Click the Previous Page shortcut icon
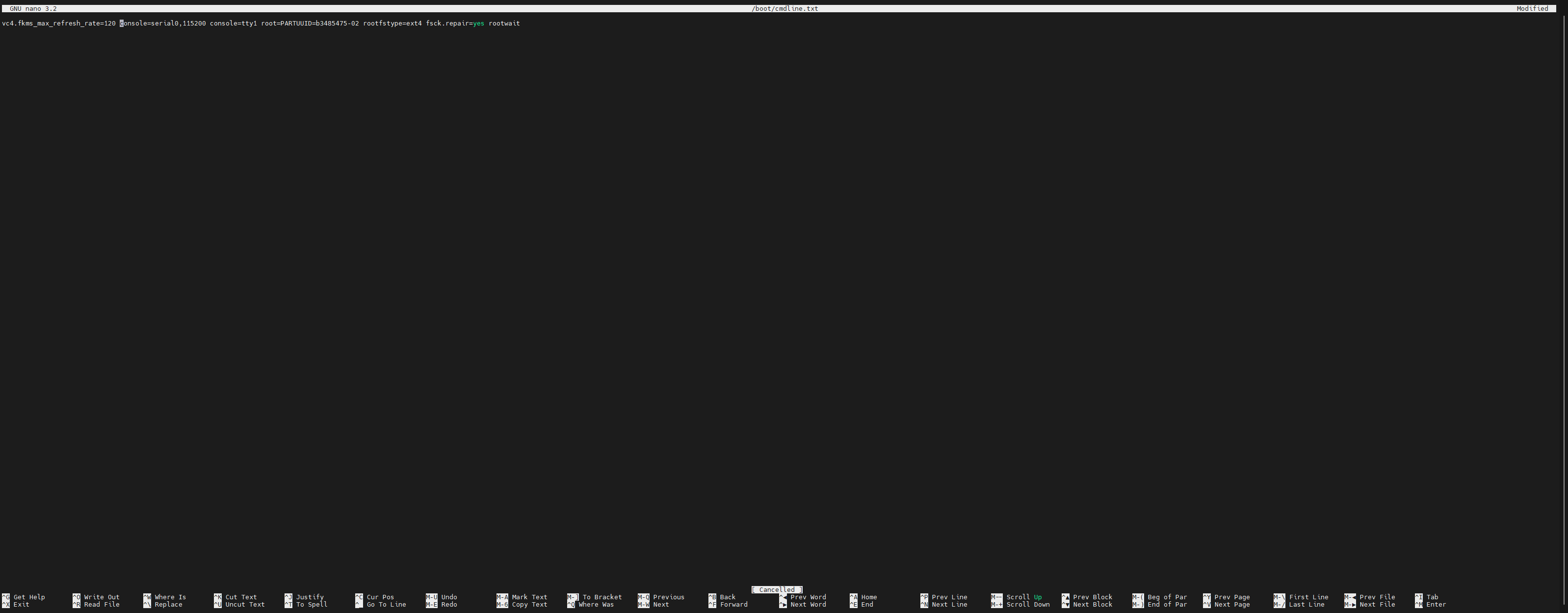Viewport: 1568px width, 613px height. click(1209, 596)
